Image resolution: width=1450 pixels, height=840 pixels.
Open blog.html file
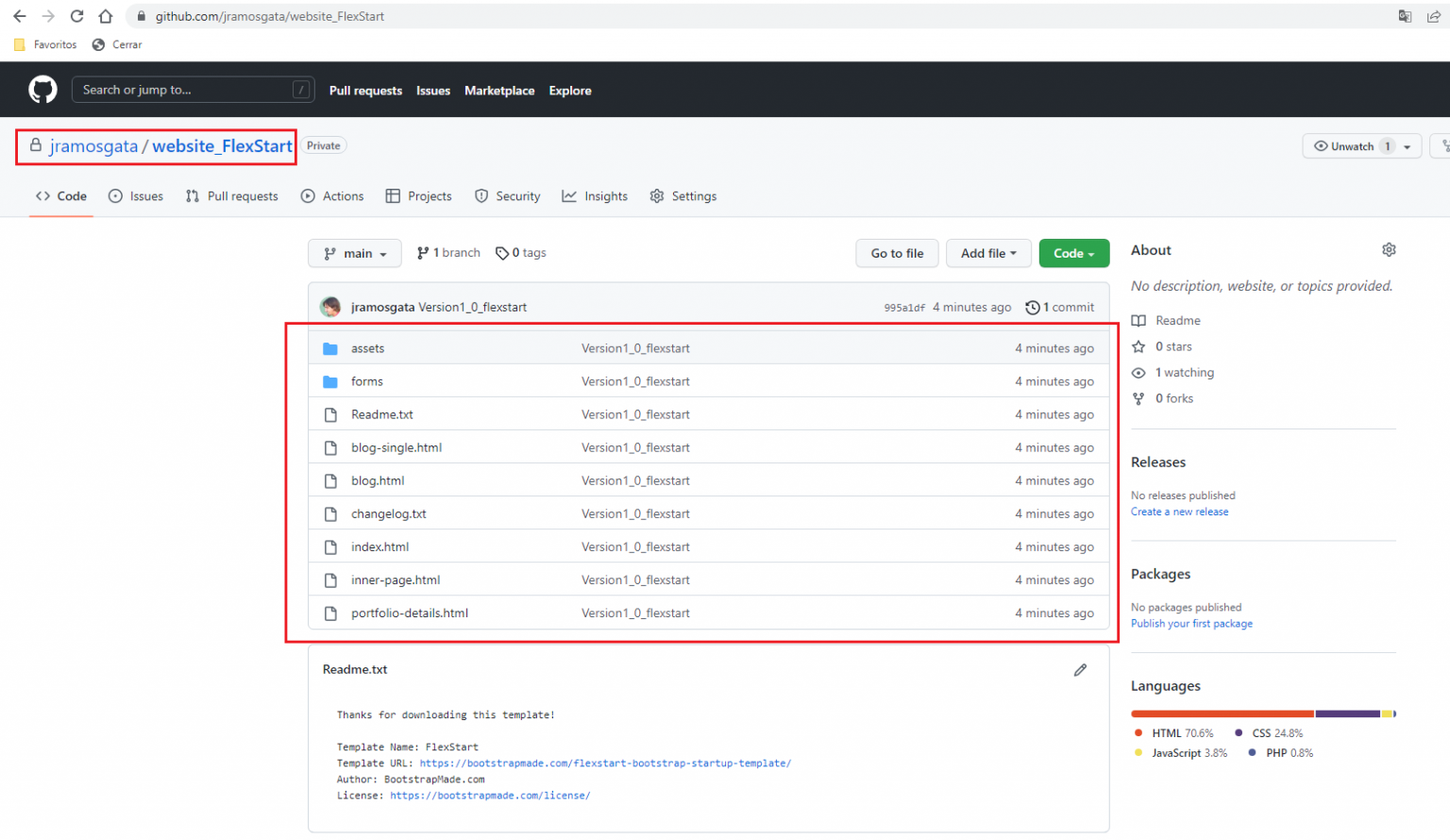click(378, 480)
